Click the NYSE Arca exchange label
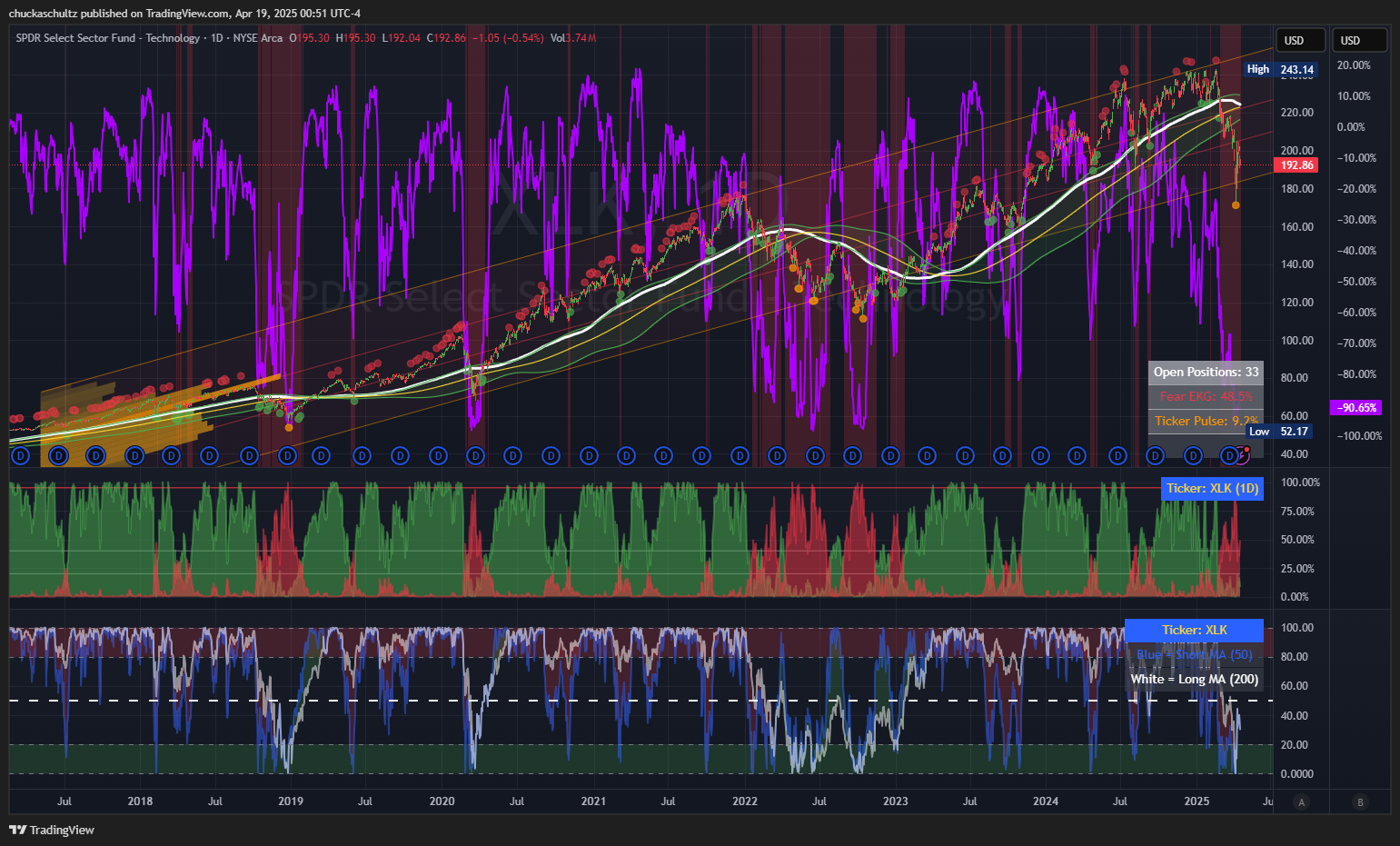 [x=258, y=38]
